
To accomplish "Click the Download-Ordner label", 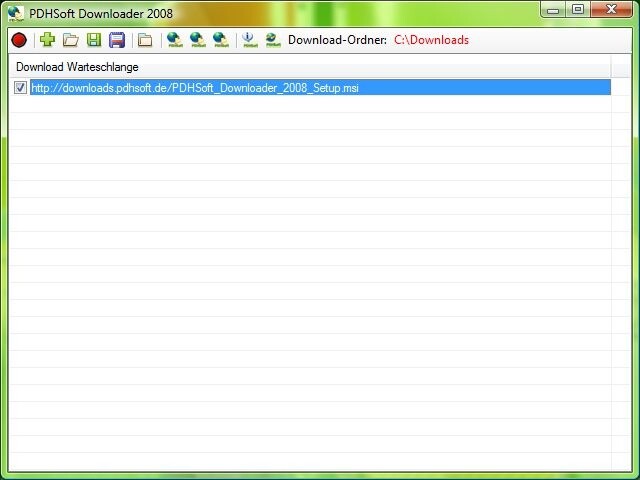I will pos(337,40).
